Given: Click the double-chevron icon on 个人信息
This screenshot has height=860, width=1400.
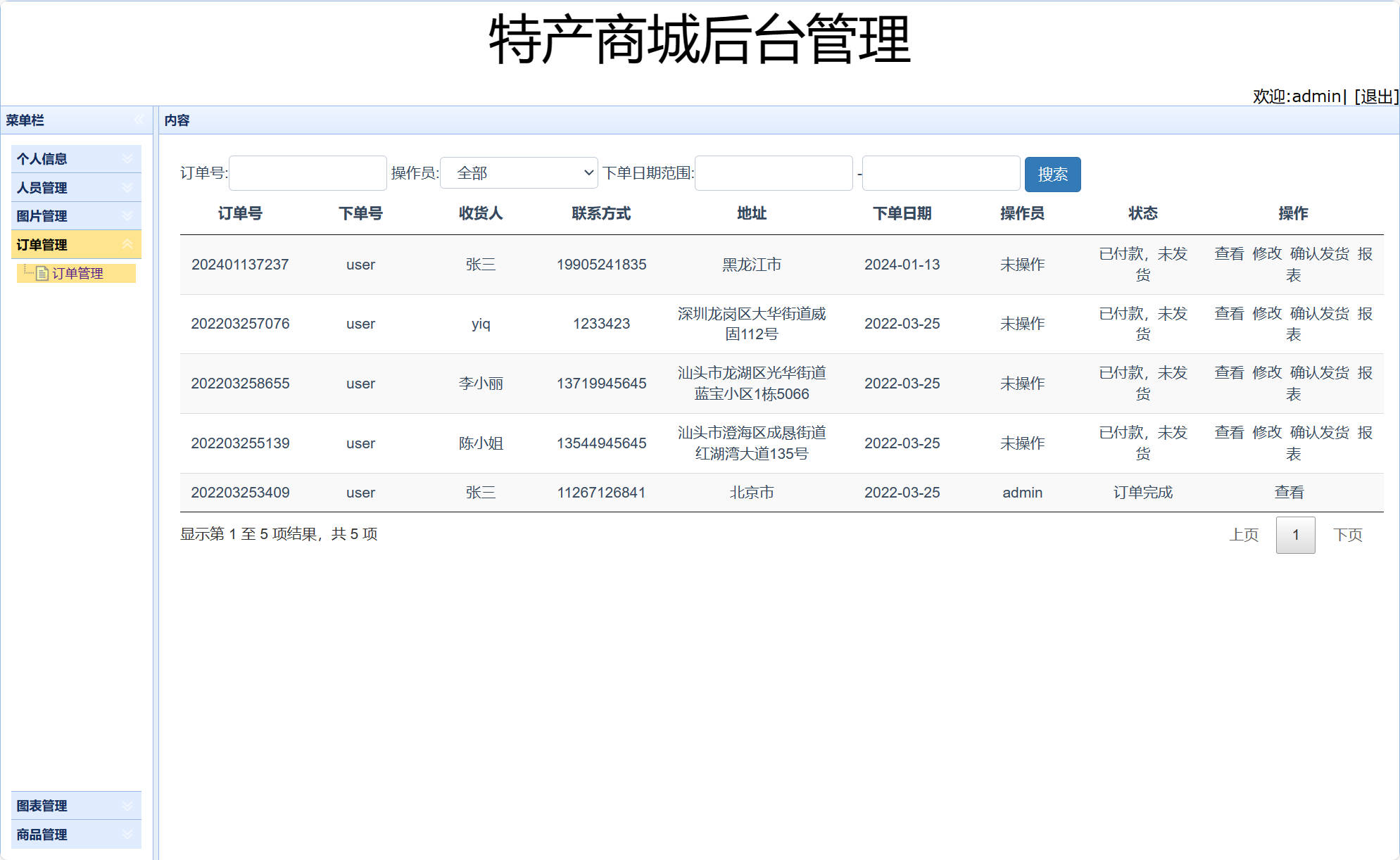Looking at the screenshot, I should click(x=127, y=158).
